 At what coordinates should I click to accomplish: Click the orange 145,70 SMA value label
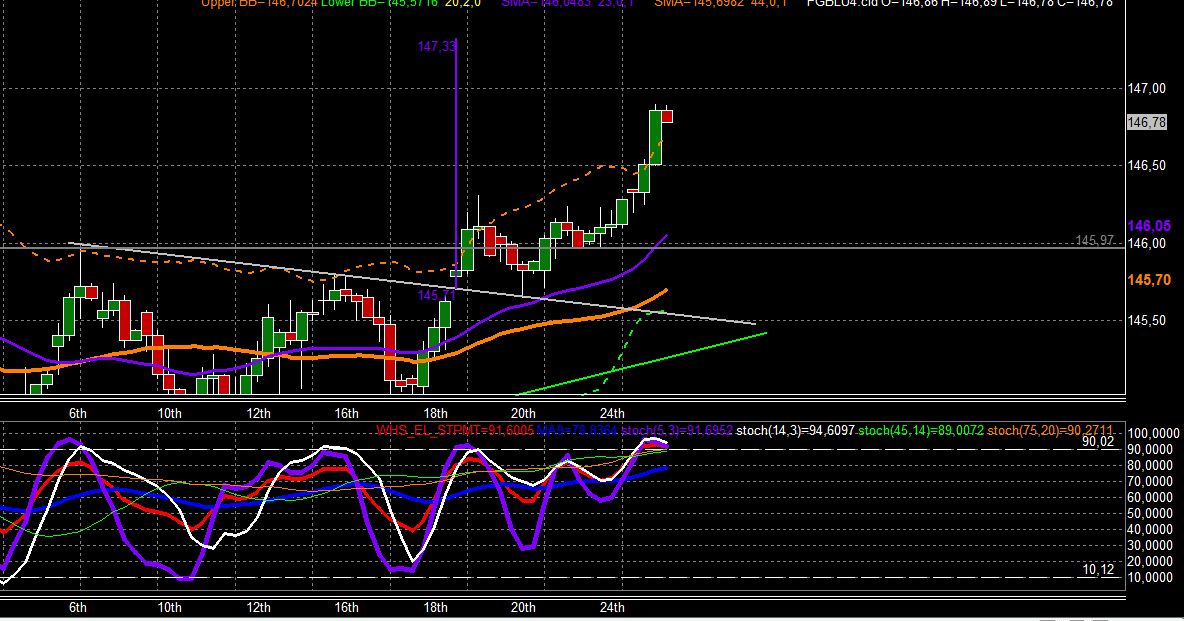(1149, 280)
